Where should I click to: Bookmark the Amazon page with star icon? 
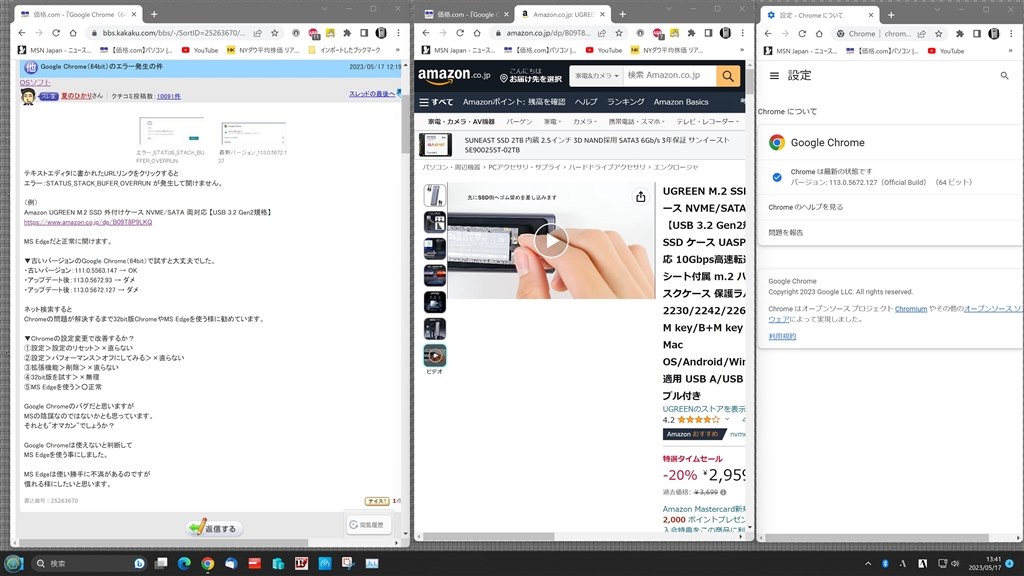coord(618,33)
